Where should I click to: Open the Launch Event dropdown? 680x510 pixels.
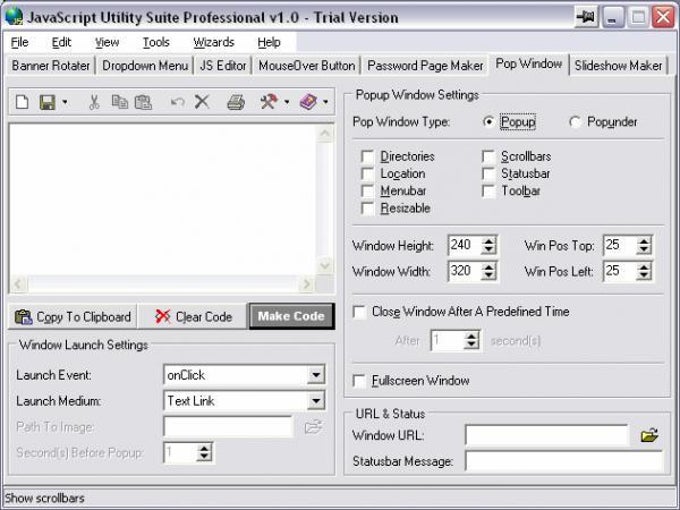pyautogui.click(x=316, y=375)
